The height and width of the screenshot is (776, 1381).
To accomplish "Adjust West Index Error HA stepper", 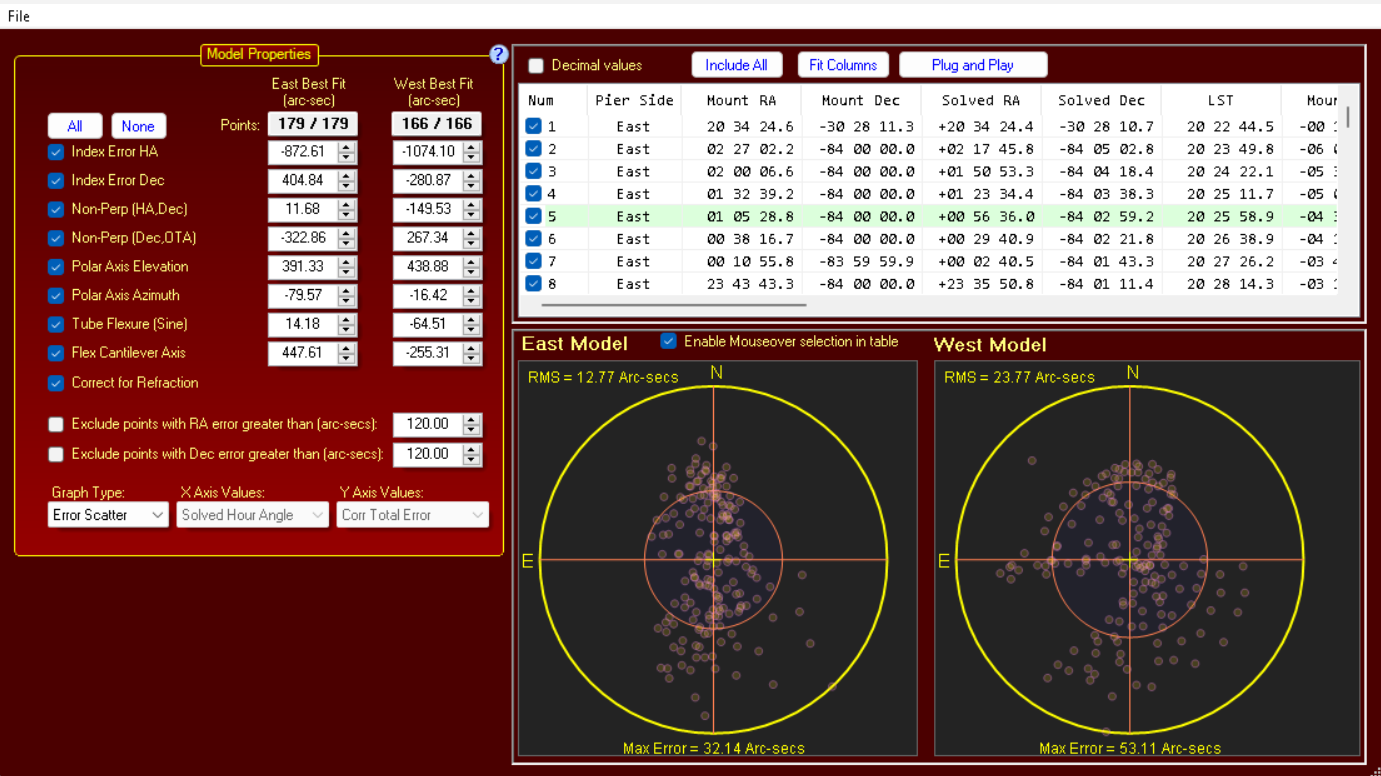I will 472,152.
